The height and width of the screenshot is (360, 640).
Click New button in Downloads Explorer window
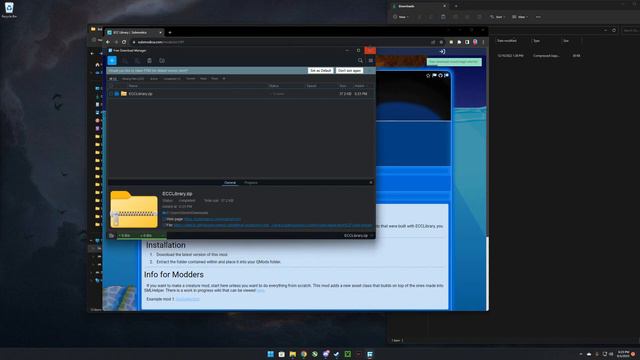click(x=401, y=17)
